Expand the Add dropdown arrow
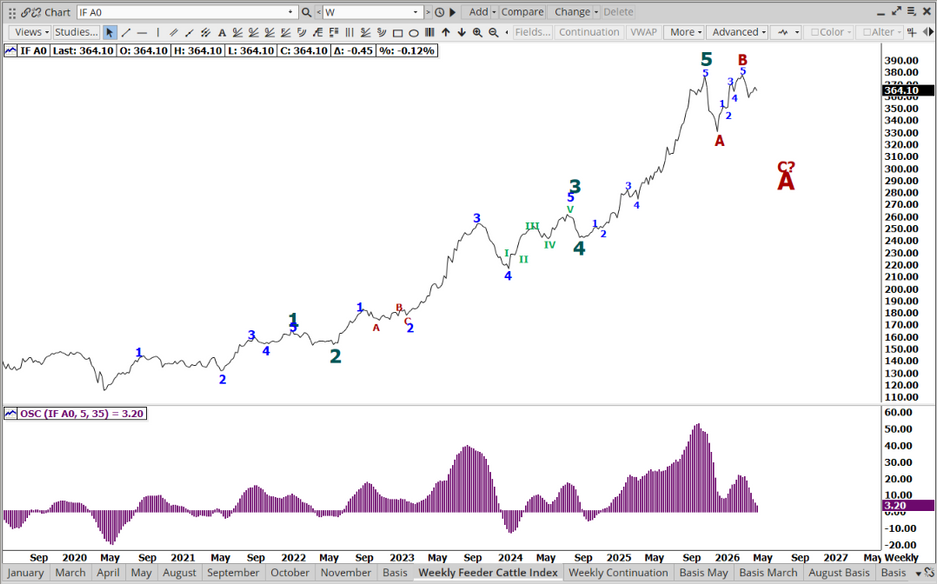937x584 pixels. coord(494,12)
